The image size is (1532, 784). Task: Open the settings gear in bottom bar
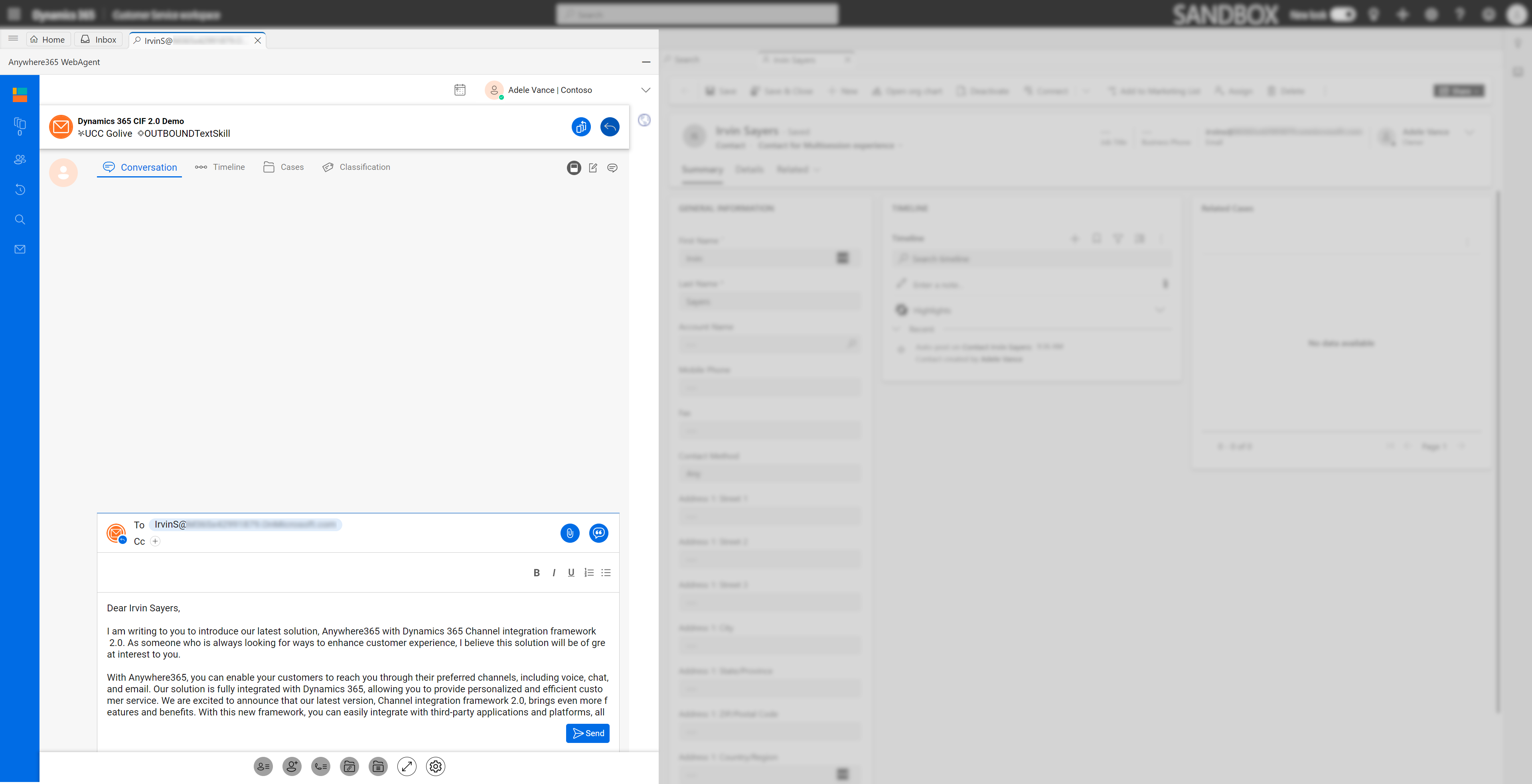pyautogui.click(x=435, y=766)
